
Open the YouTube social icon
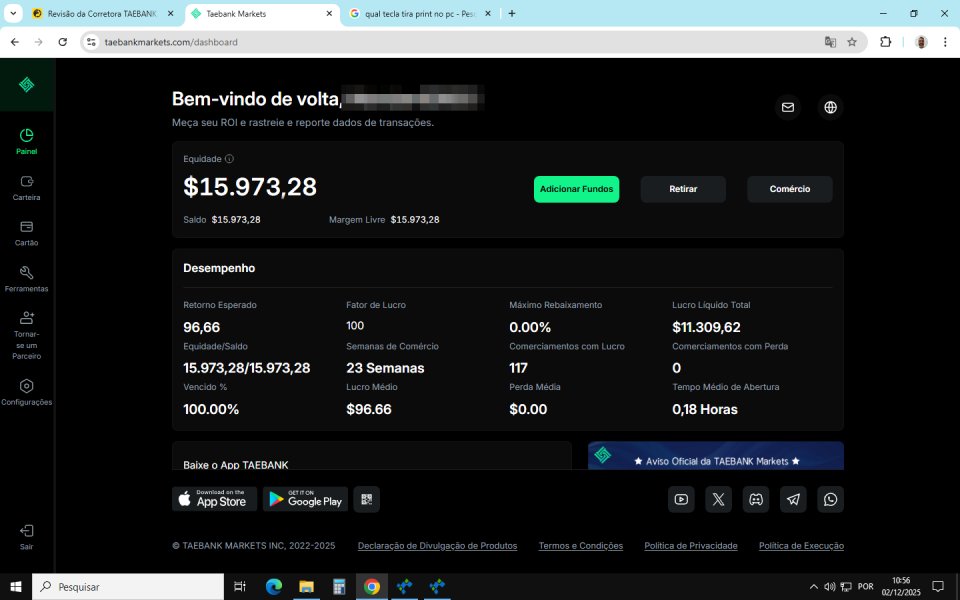[681, 499]
